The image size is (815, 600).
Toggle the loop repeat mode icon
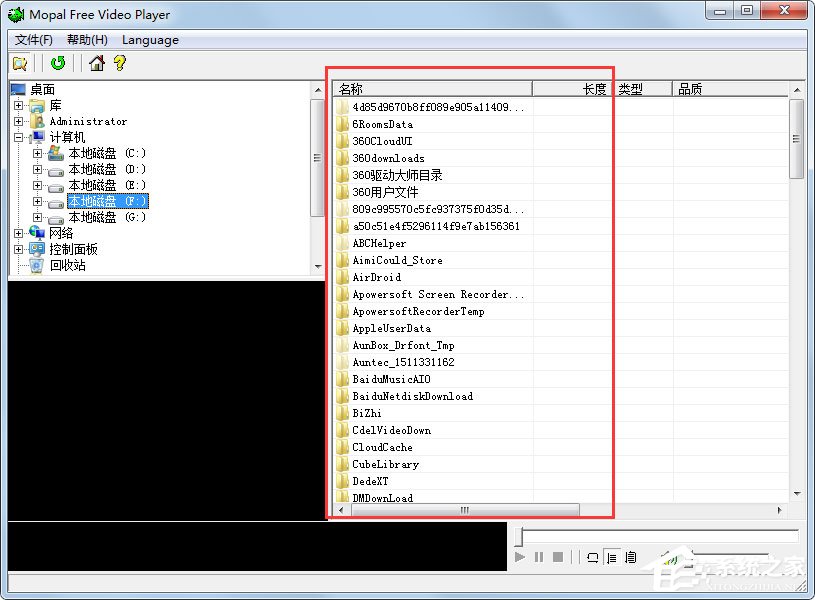click(x=593, y=557)
